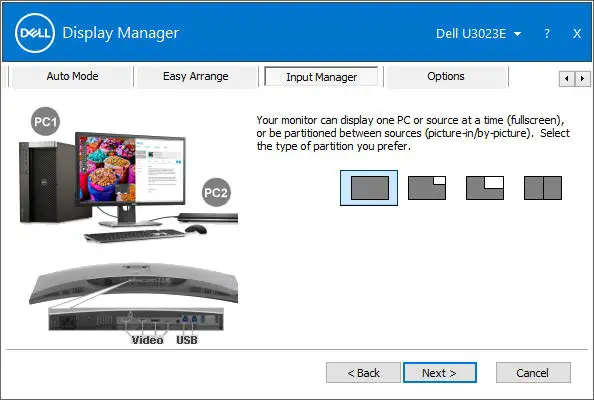
Task: Click the 'Display Manager' title text
Action: (x=120, y=33)
